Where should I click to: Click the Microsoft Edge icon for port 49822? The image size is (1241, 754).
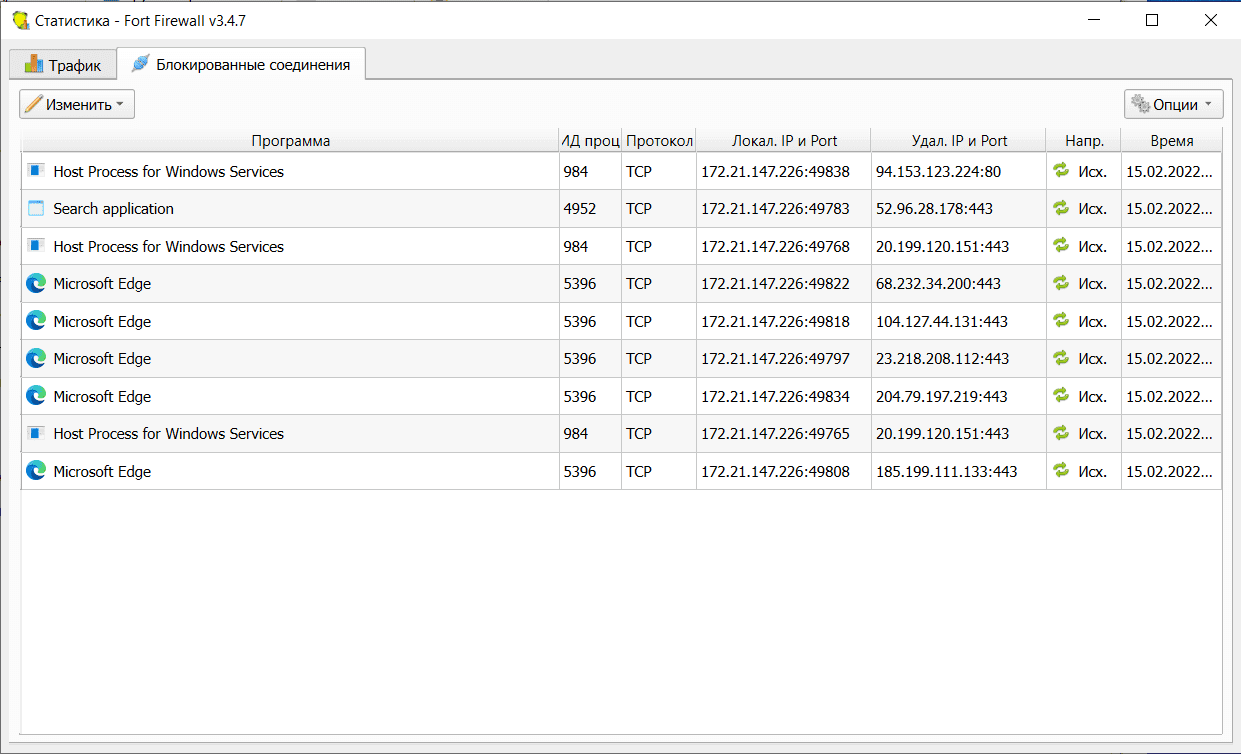tap(36, 284)
